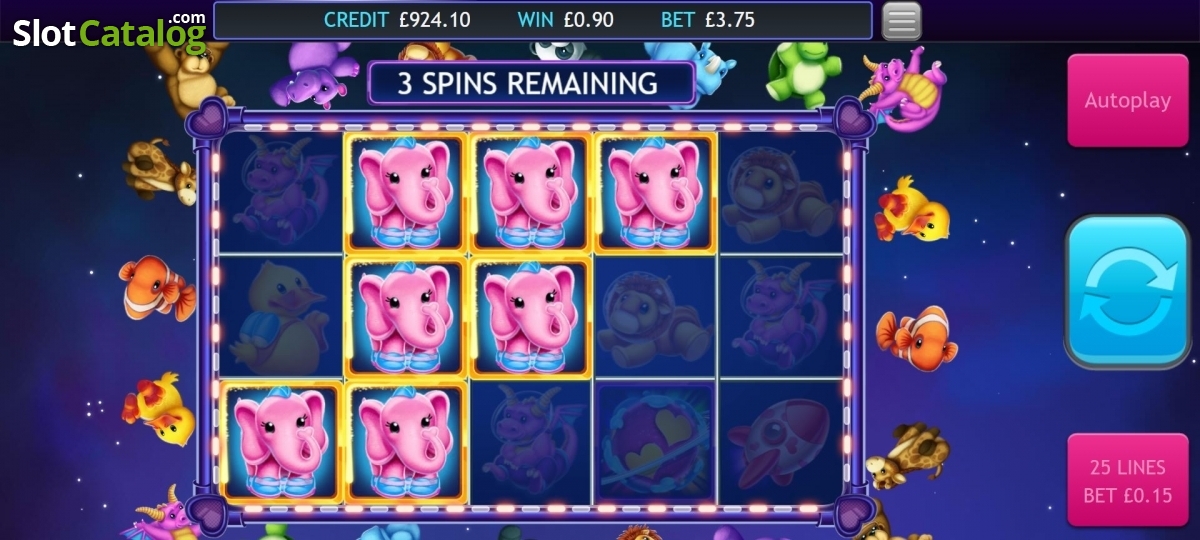Start Autoplay mode
The width and height of the screenshot is (1200, 540).
1127,101
